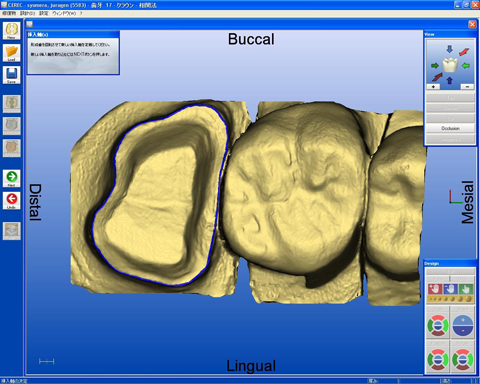
Task: Click the green Next arrow button
Action: pos(12,178)
